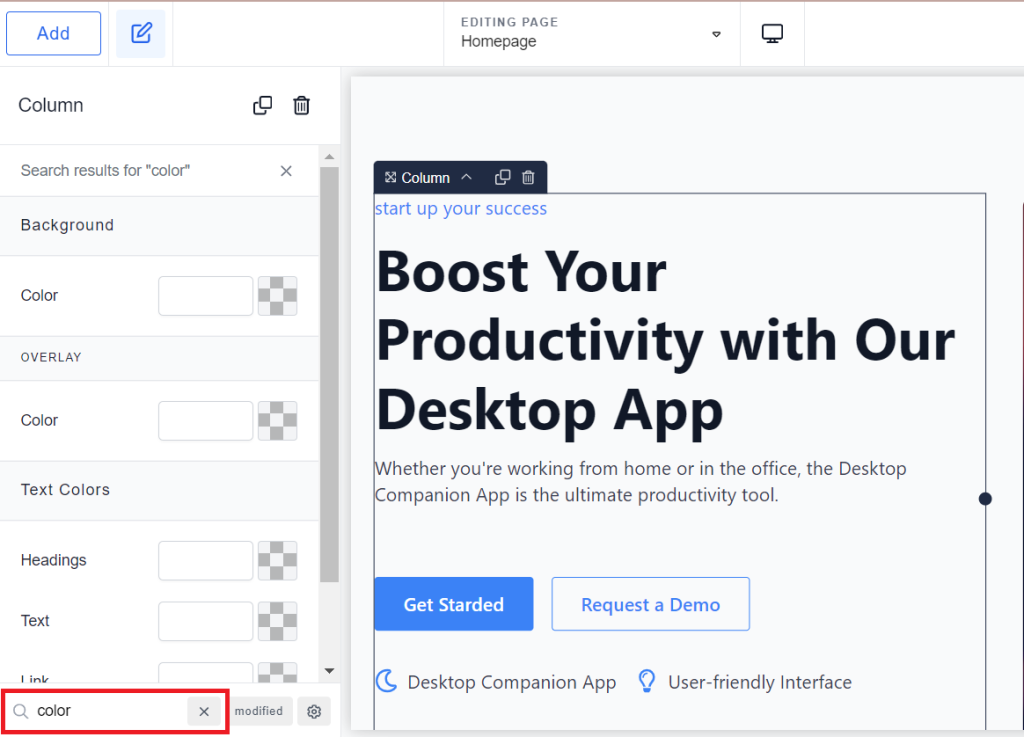Image resolution: width=1024 pixels, height=737 pixels.
Task: Open the Background Color swatch picker
Action: click(x=278, y=296)
